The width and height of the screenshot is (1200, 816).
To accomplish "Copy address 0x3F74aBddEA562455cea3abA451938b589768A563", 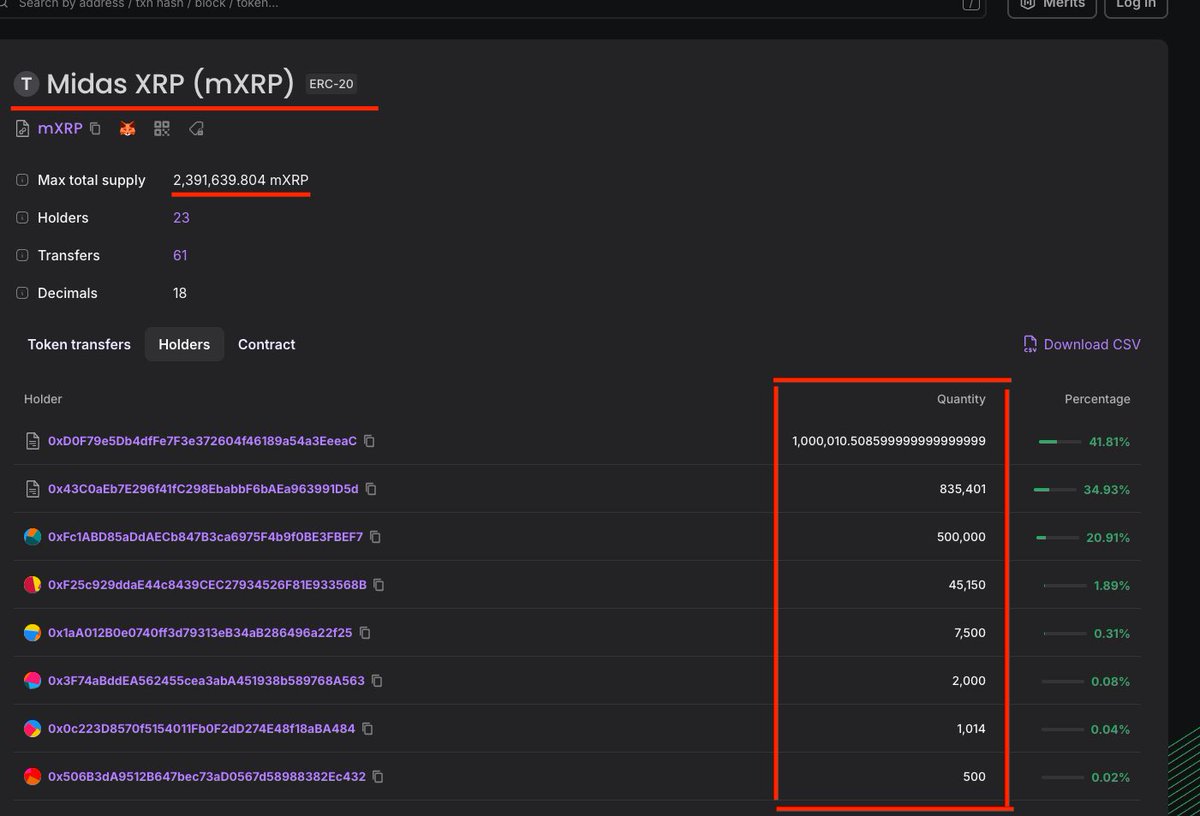I will pos(377,681).
